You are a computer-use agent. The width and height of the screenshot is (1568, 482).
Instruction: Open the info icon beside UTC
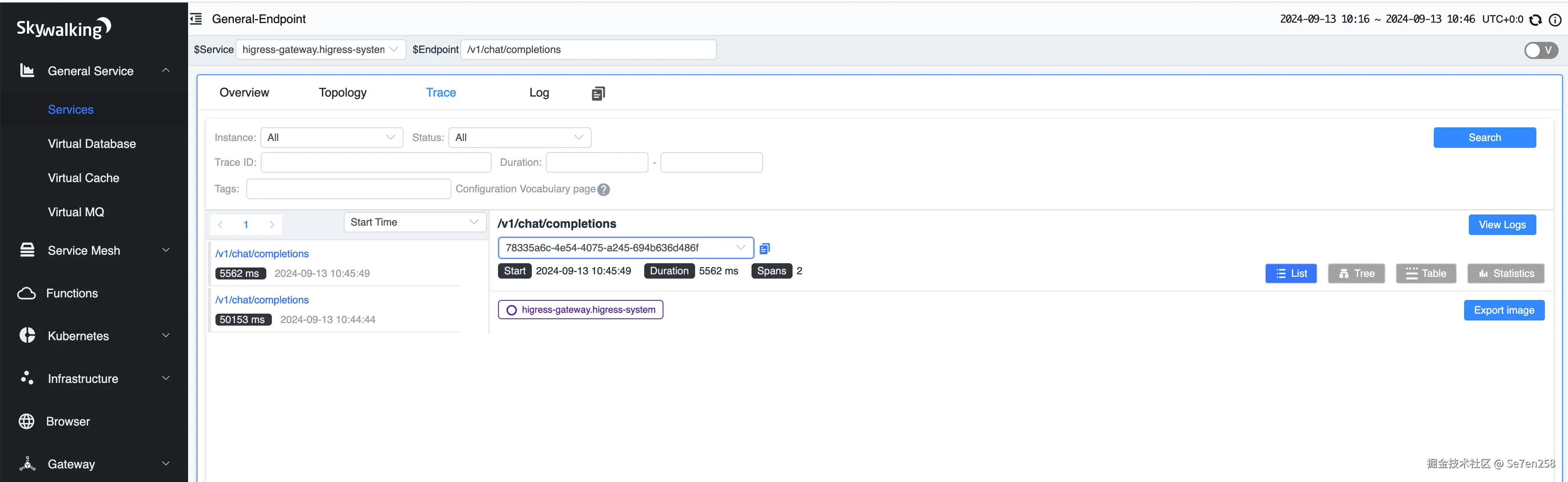[1555, 20]
